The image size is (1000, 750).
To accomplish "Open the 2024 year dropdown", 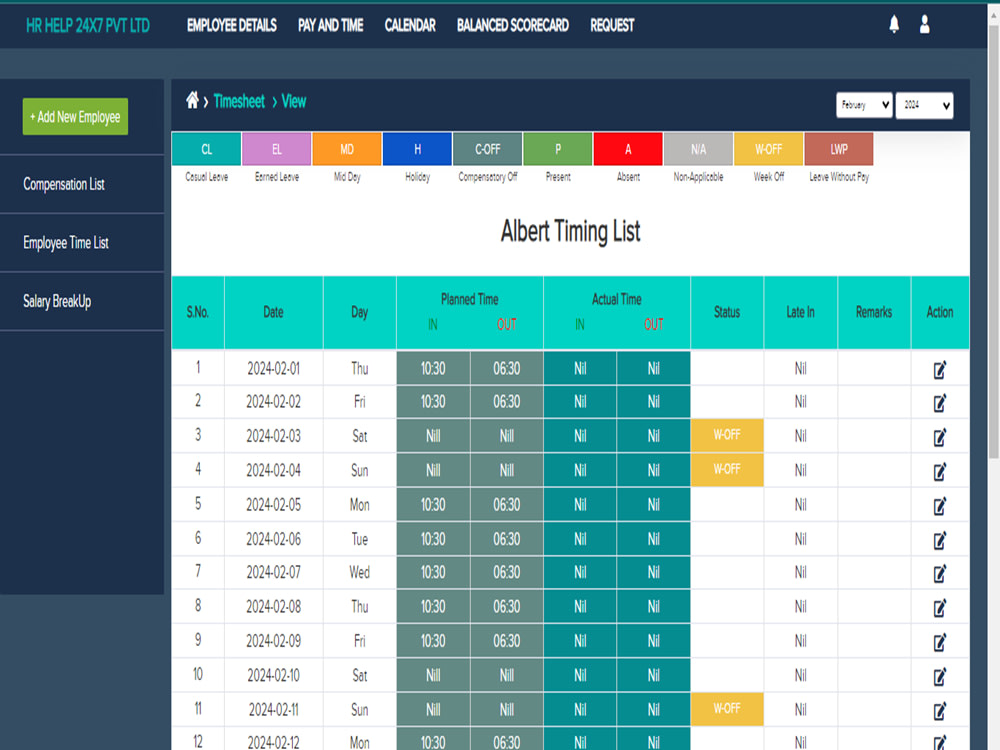I will coord(924,105).
